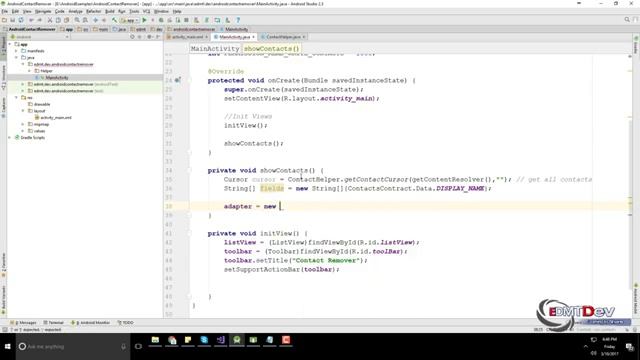This screenshot has height=360, width=640.
Task: Open the Refactor menu
Action: (x=93, y=11)
